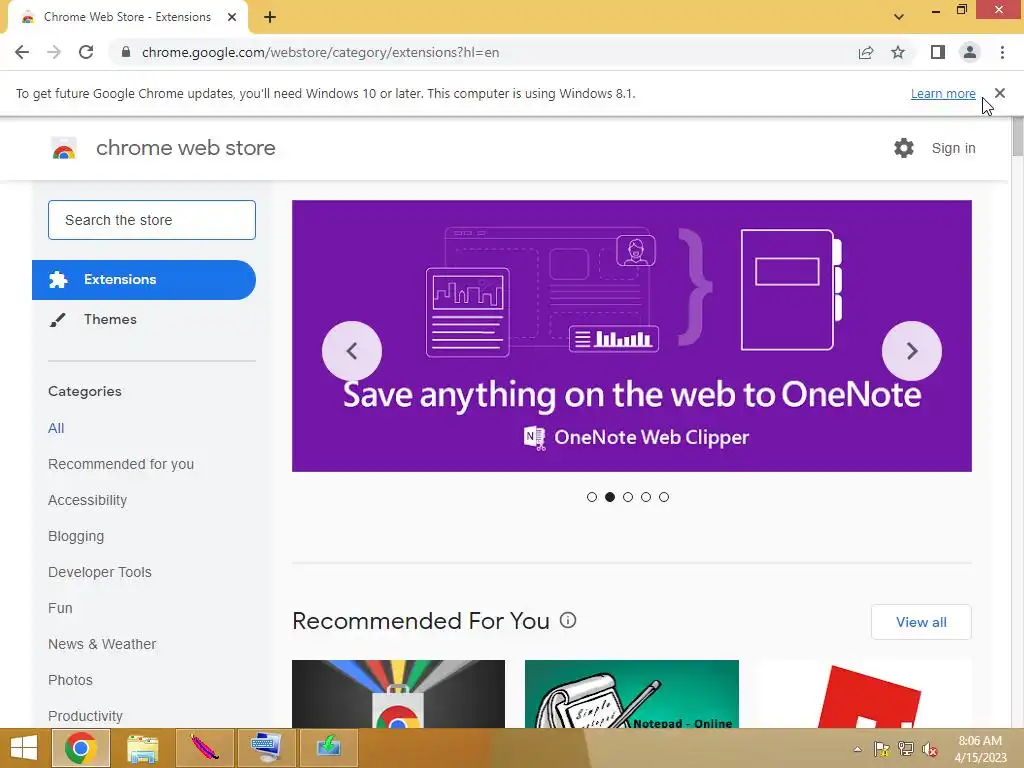Click info icon beside Recommended For You

[568, 620]
